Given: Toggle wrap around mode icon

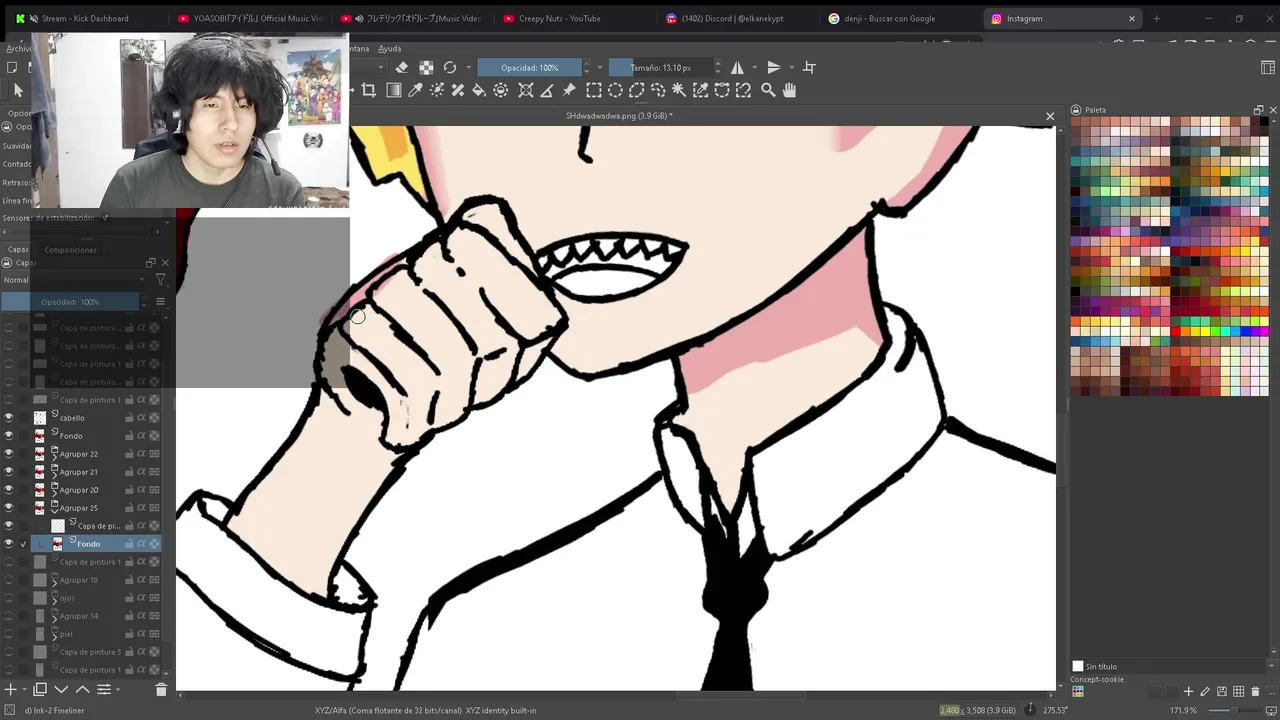Looking at the screenshot, I should point(810,67).
